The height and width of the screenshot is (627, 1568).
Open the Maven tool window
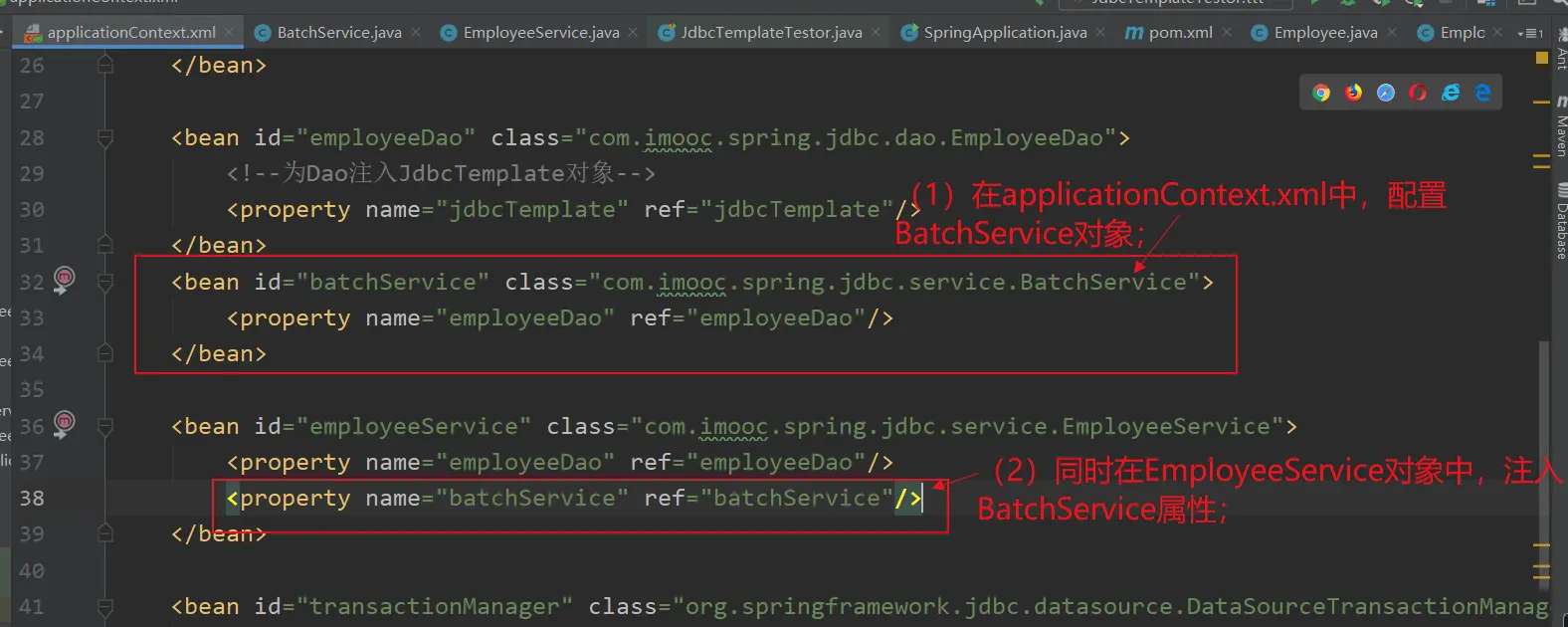point(1561,127)
